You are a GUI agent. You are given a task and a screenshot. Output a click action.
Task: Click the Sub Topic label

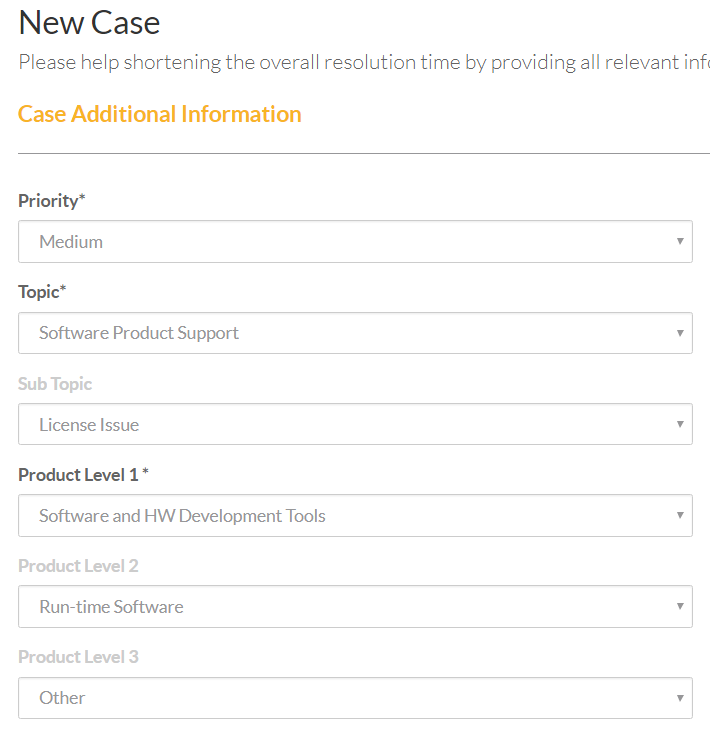pyautogui.click(x=55, y=384)
